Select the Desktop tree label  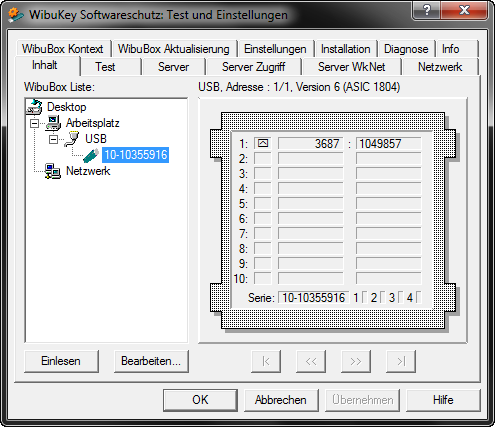tap(67, 107)
